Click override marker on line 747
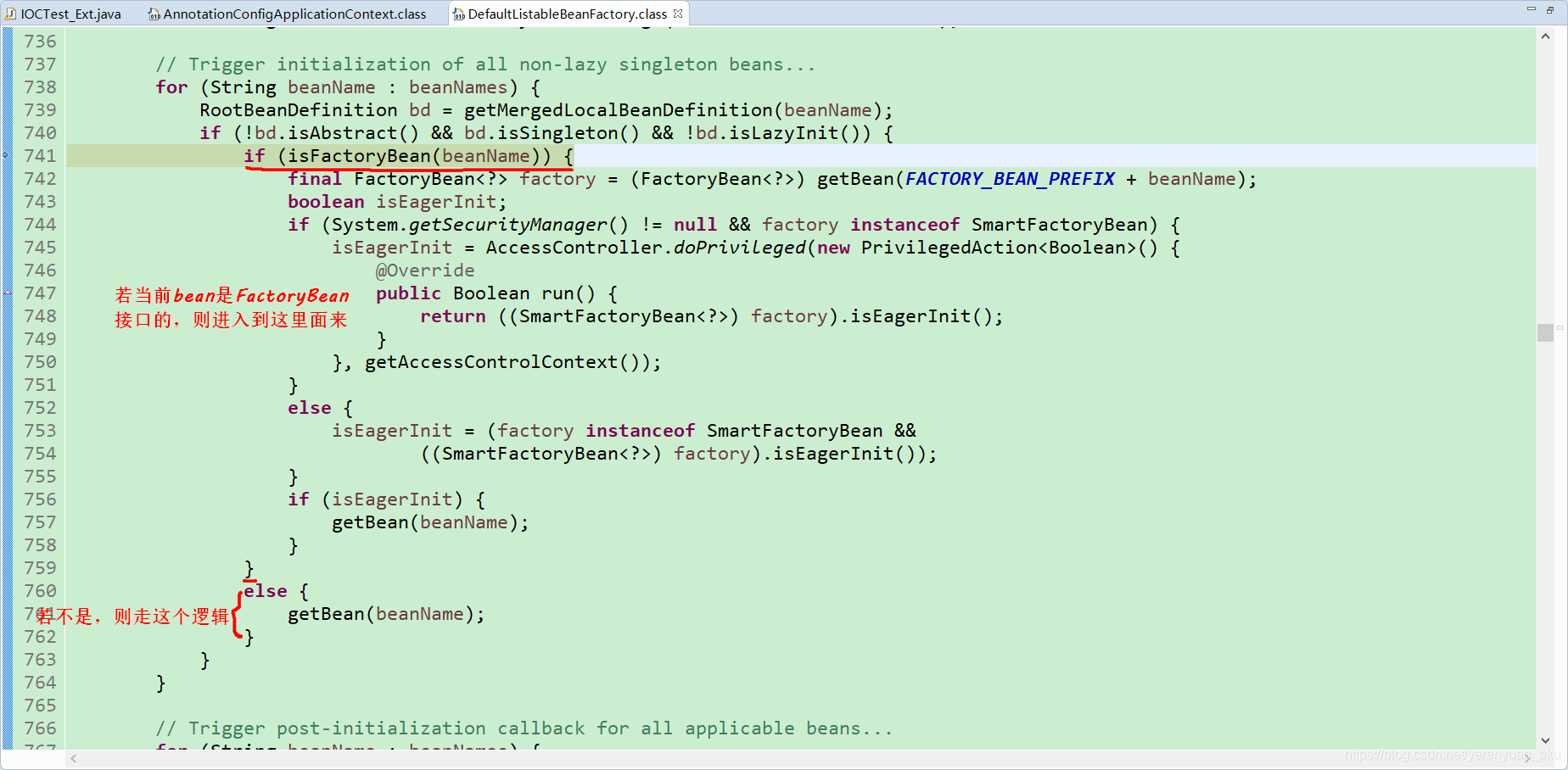Viewport: 1568px width, 770px height. click(x=7, y=292)
